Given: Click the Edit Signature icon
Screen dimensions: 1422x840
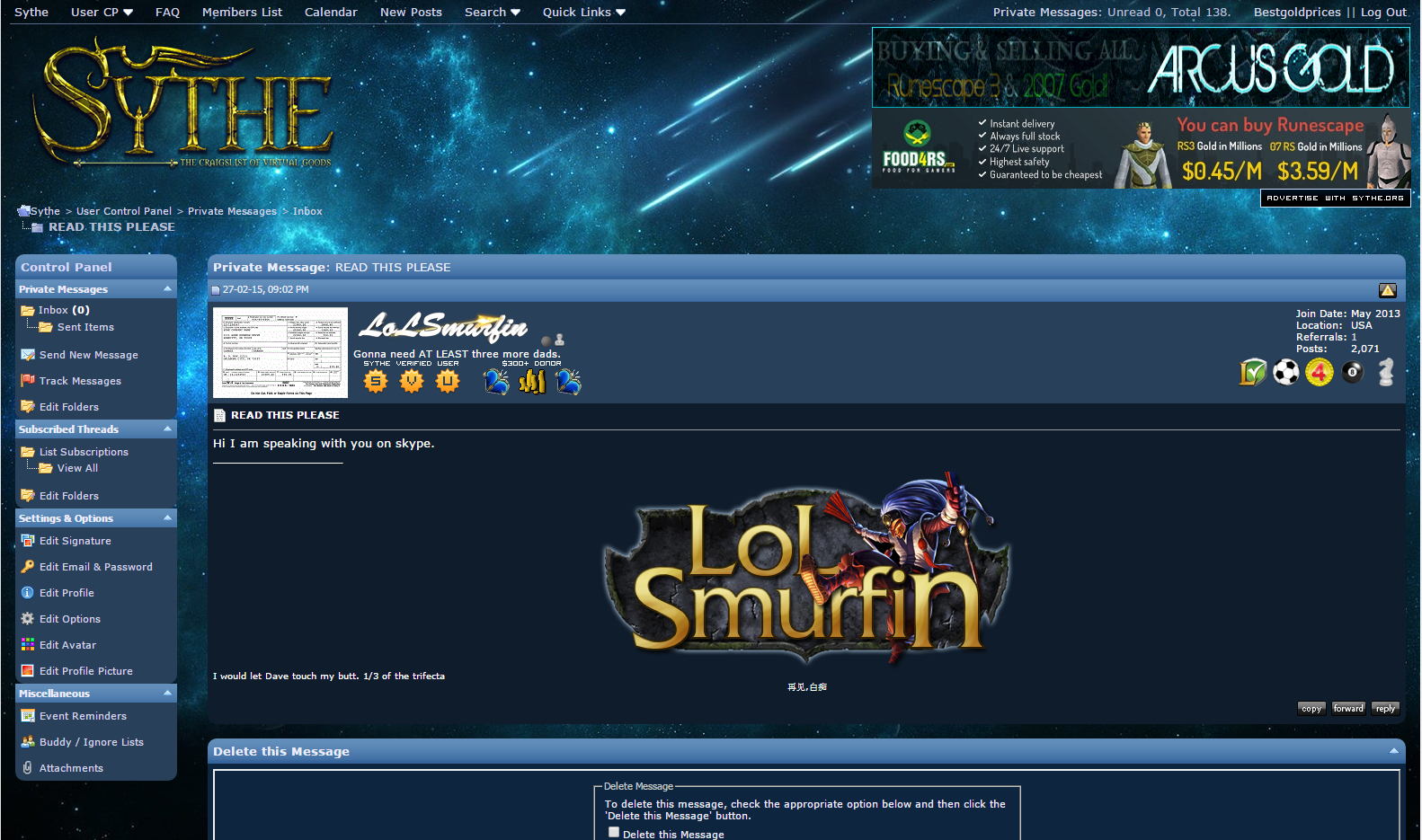Looking at the screenshot, I should click(x=28, y=541).
